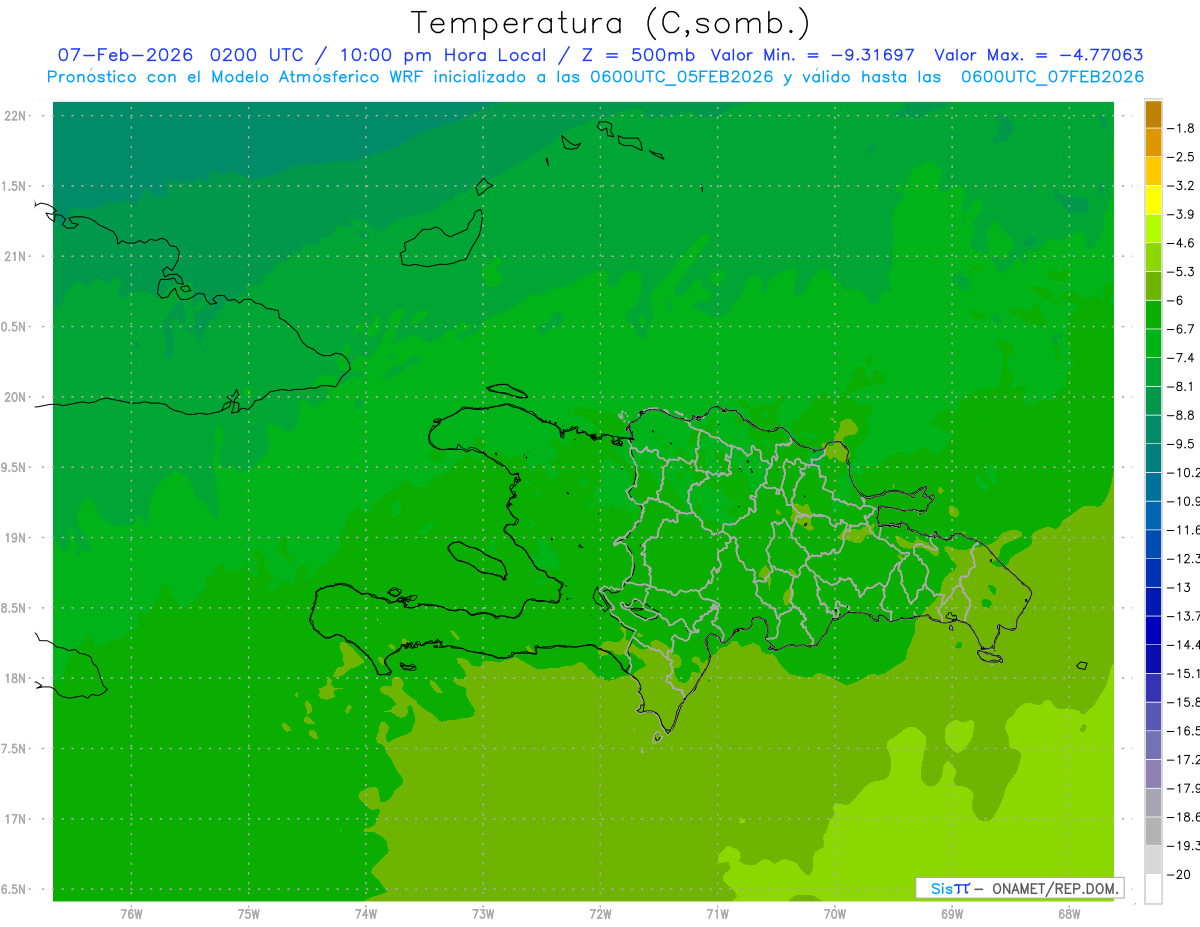
Task: Click the "-8.1" legend label
Action: (1181, 387)
